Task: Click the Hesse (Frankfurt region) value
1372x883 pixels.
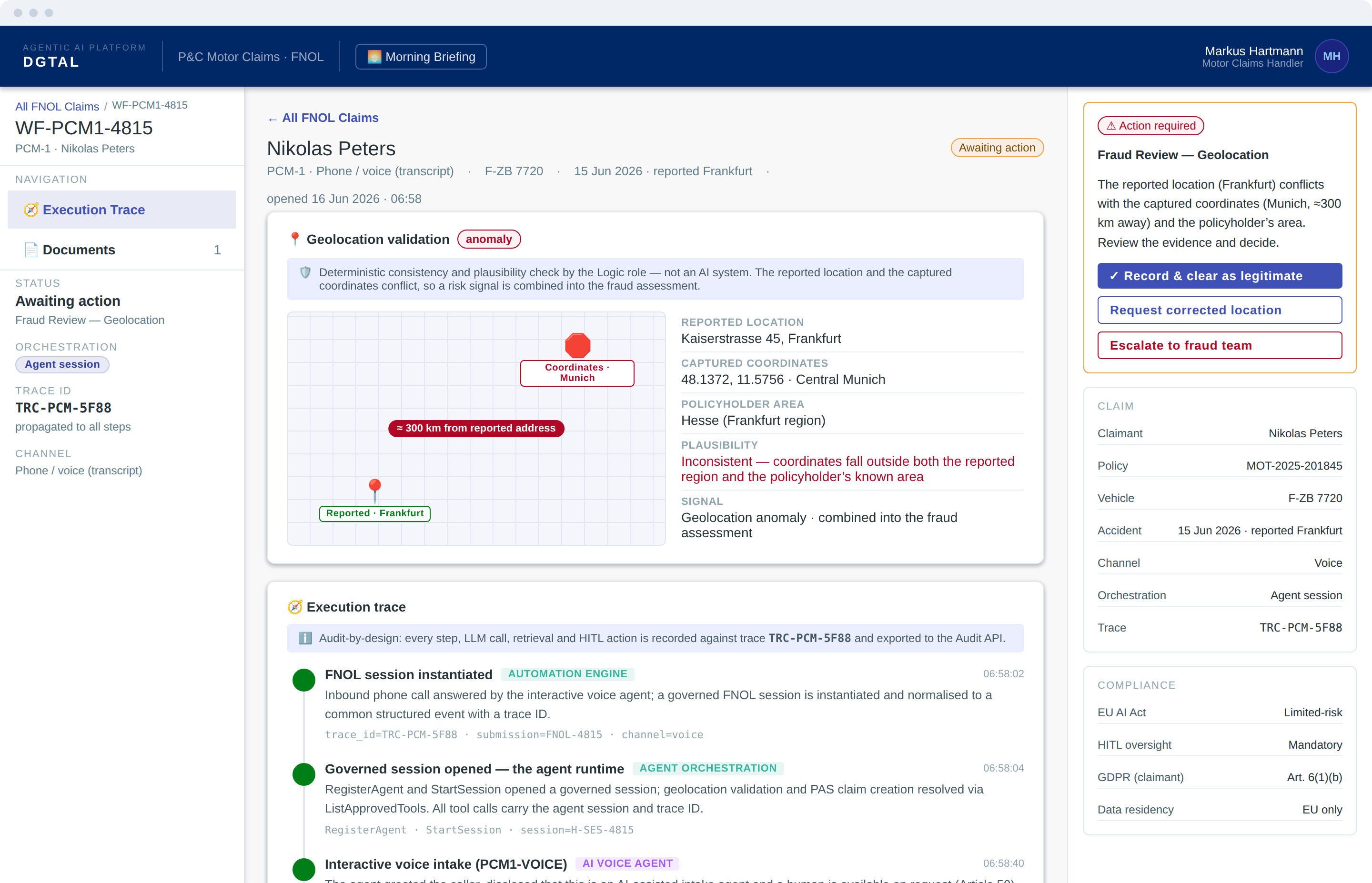Action: pos(753,421)
